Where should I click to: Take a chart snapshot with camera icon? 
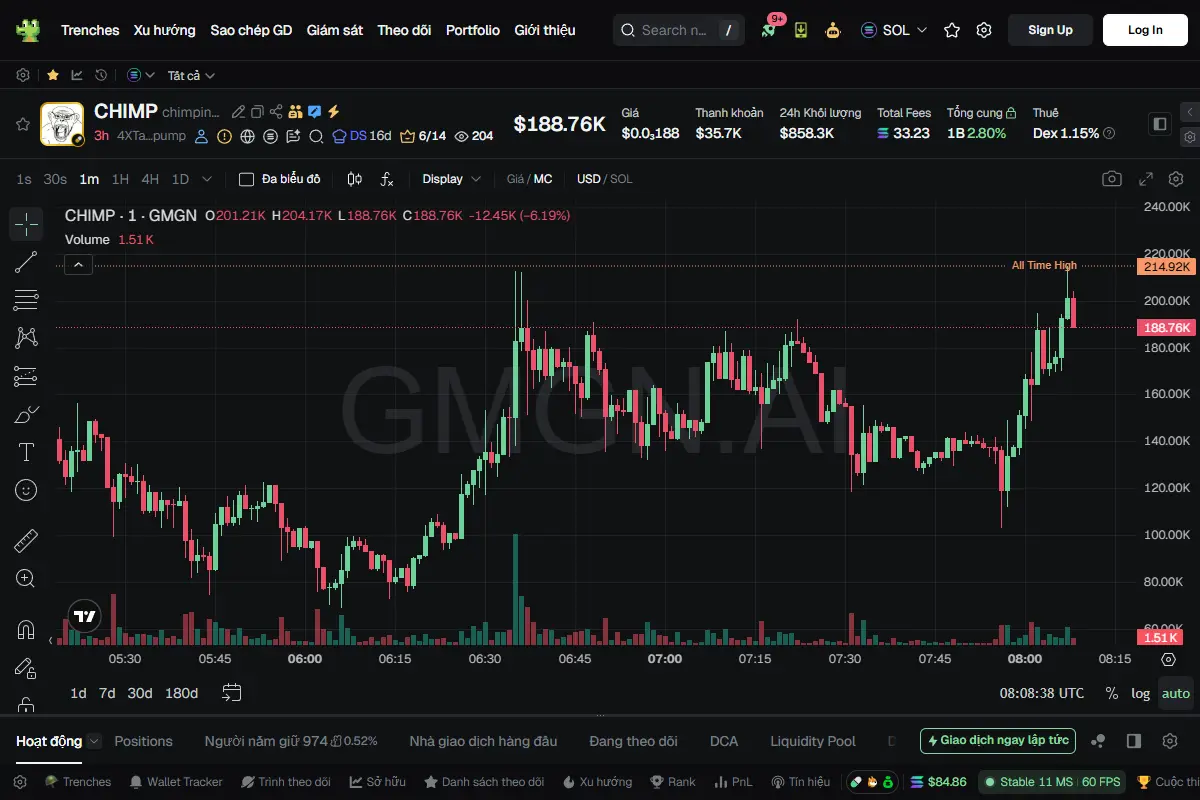[1111, 179]
